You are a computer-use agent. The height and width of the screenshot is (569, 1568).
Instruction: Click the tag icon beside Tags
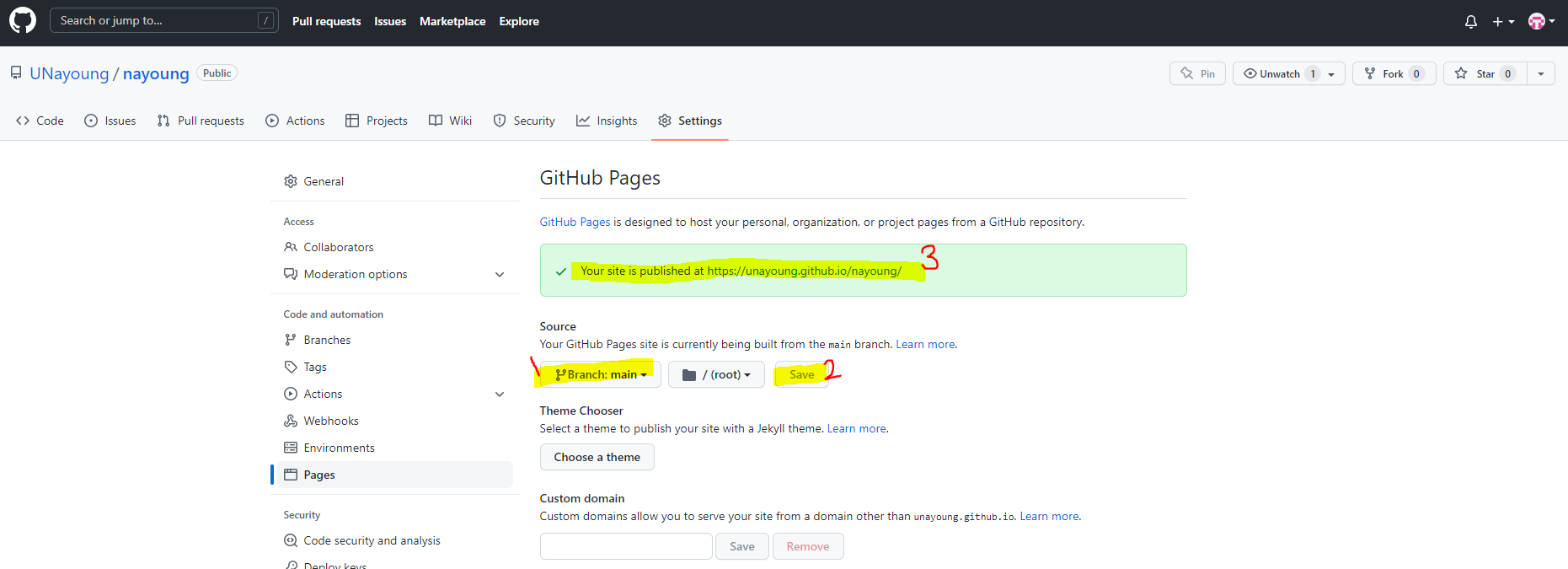pos(291,367)
